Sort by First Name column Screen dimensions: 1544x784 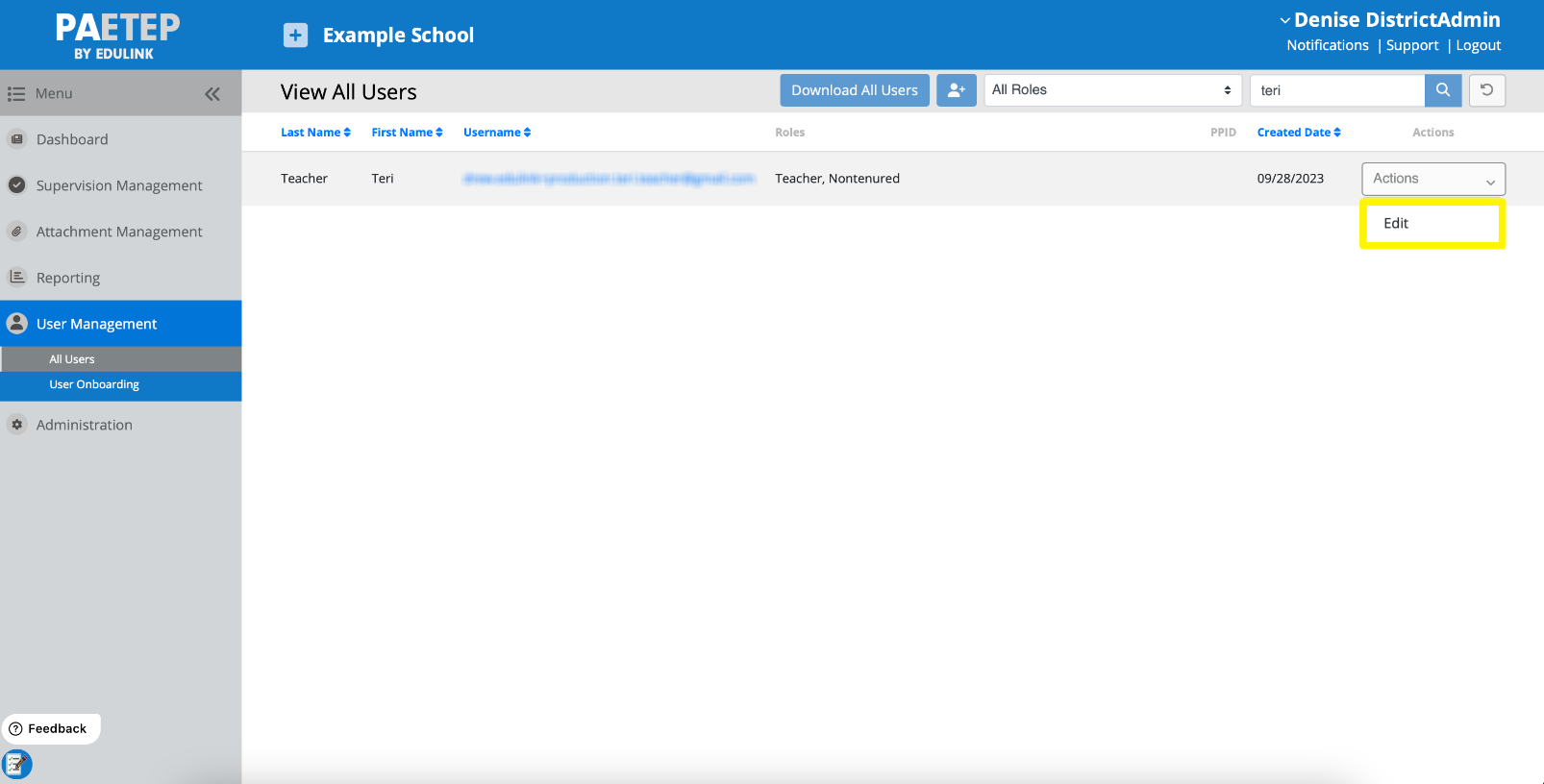(407, 133)
